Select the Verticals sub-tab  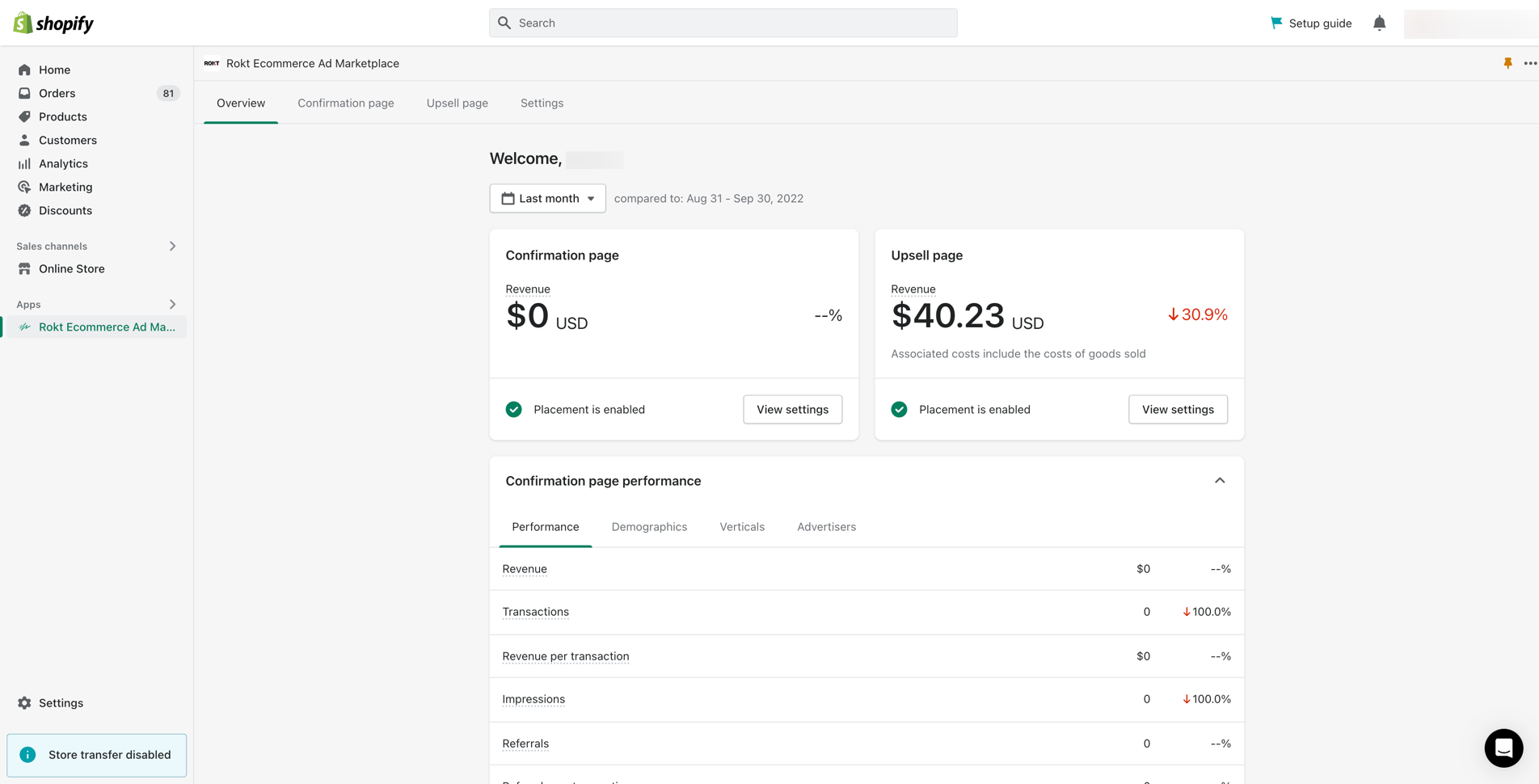pyautogui.click(x=742, y=526)
